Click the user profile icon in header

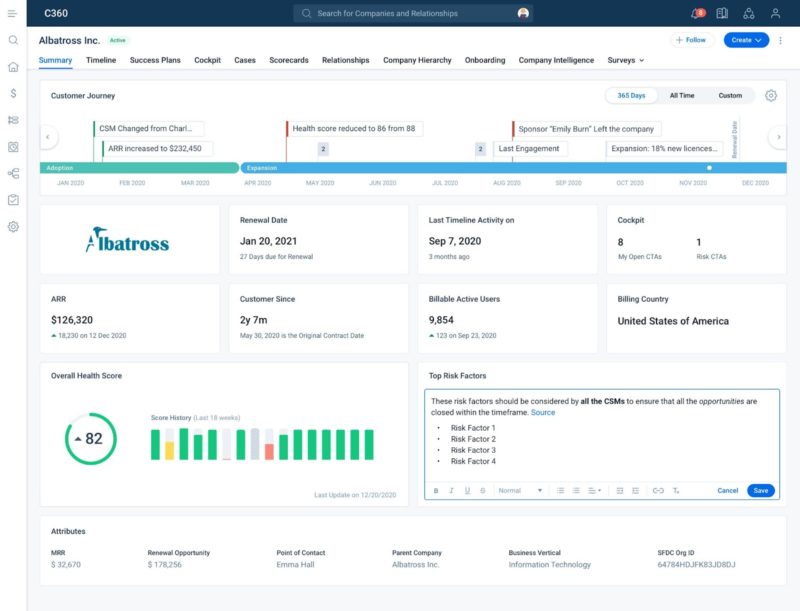point(775,14)
